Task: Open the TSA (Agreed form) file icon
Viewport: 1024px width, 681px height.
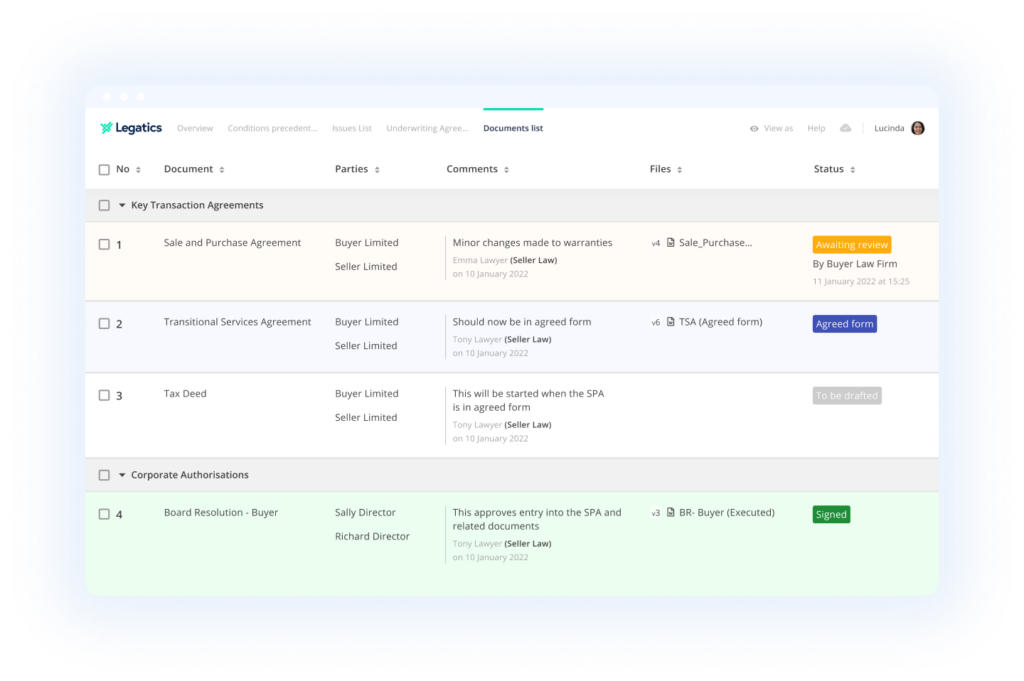Action: [671, 322]
